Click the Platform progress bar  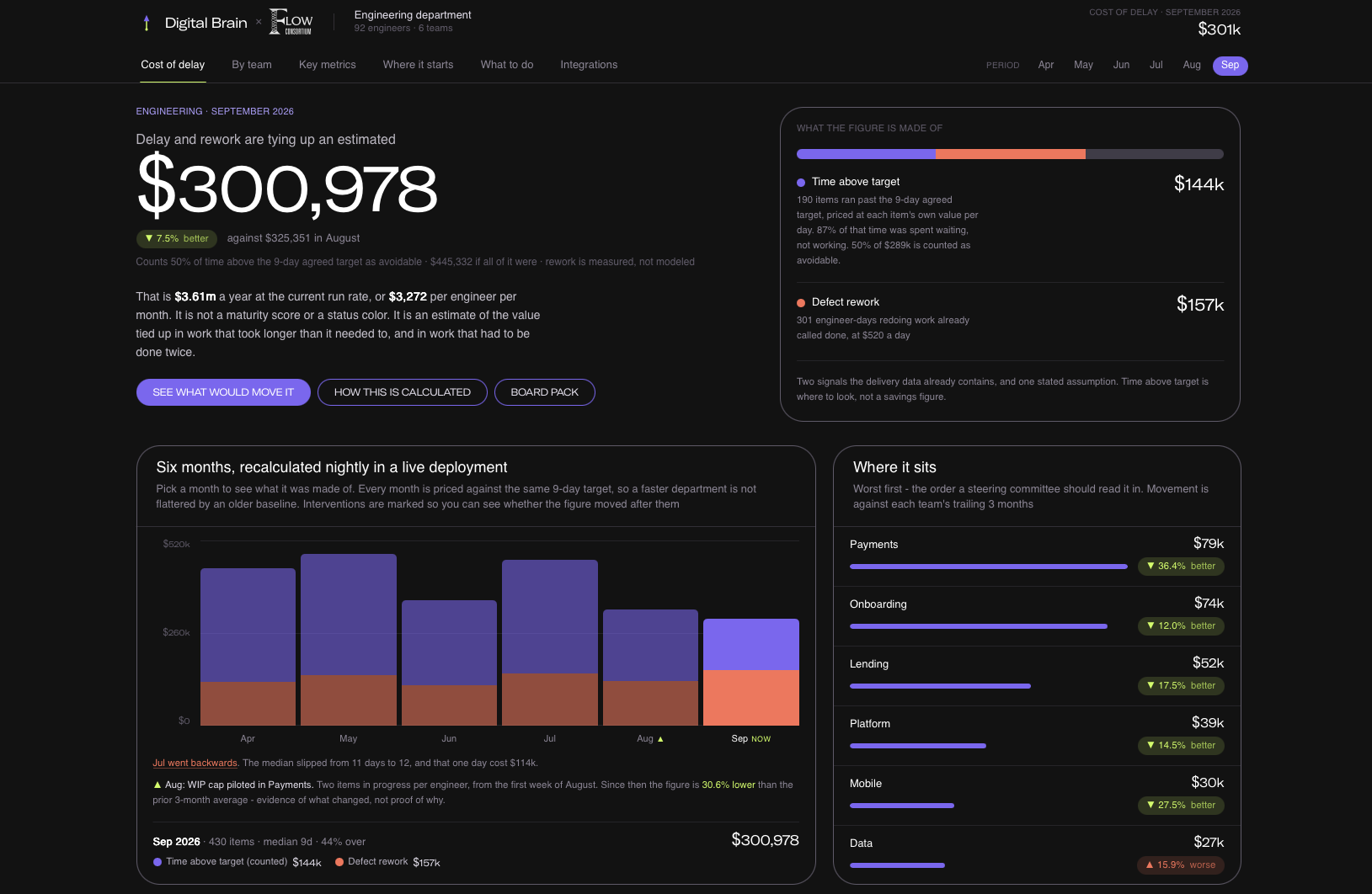[918, 746]
